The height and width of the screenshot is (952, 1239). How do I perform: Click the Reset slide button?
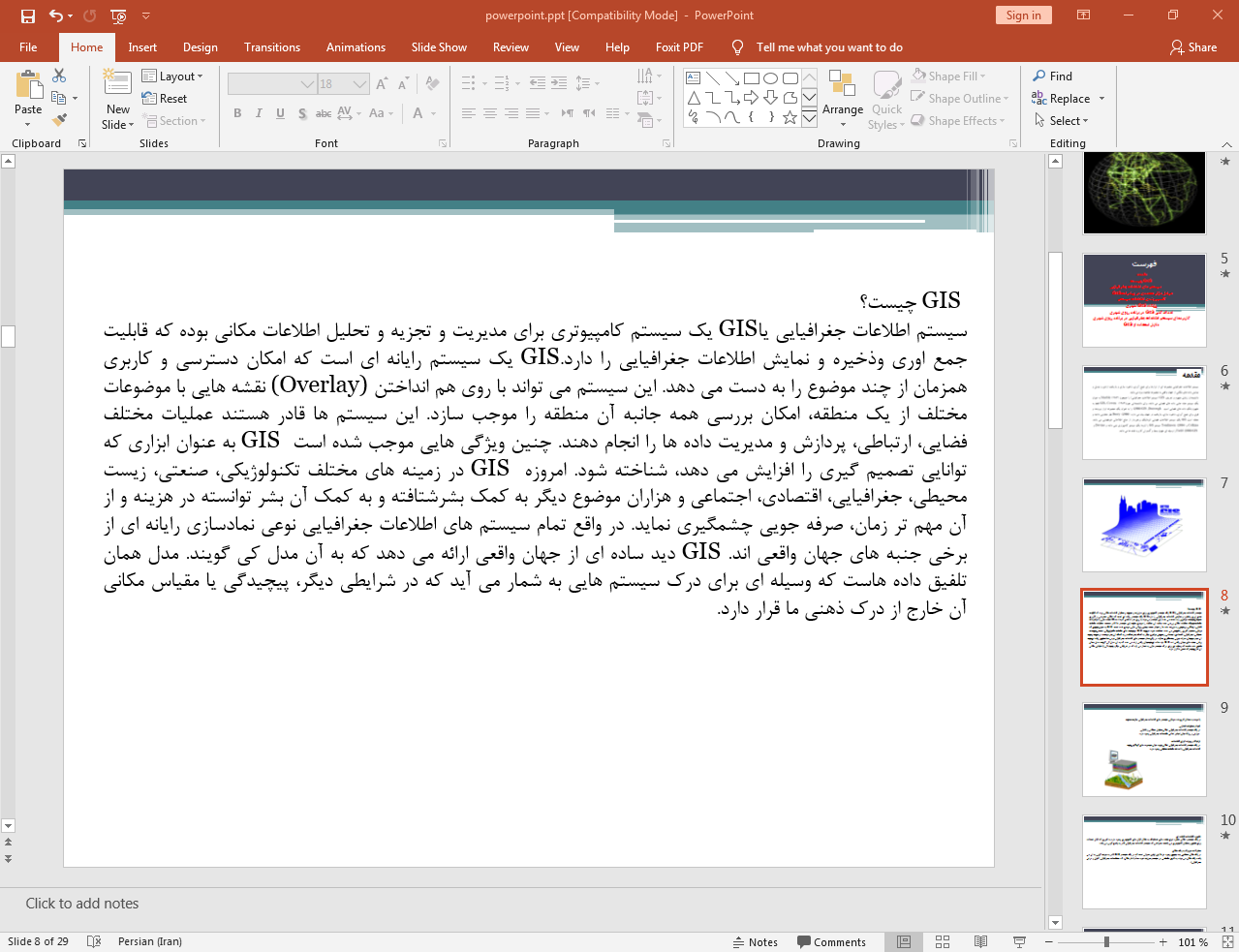coord(165,99)
